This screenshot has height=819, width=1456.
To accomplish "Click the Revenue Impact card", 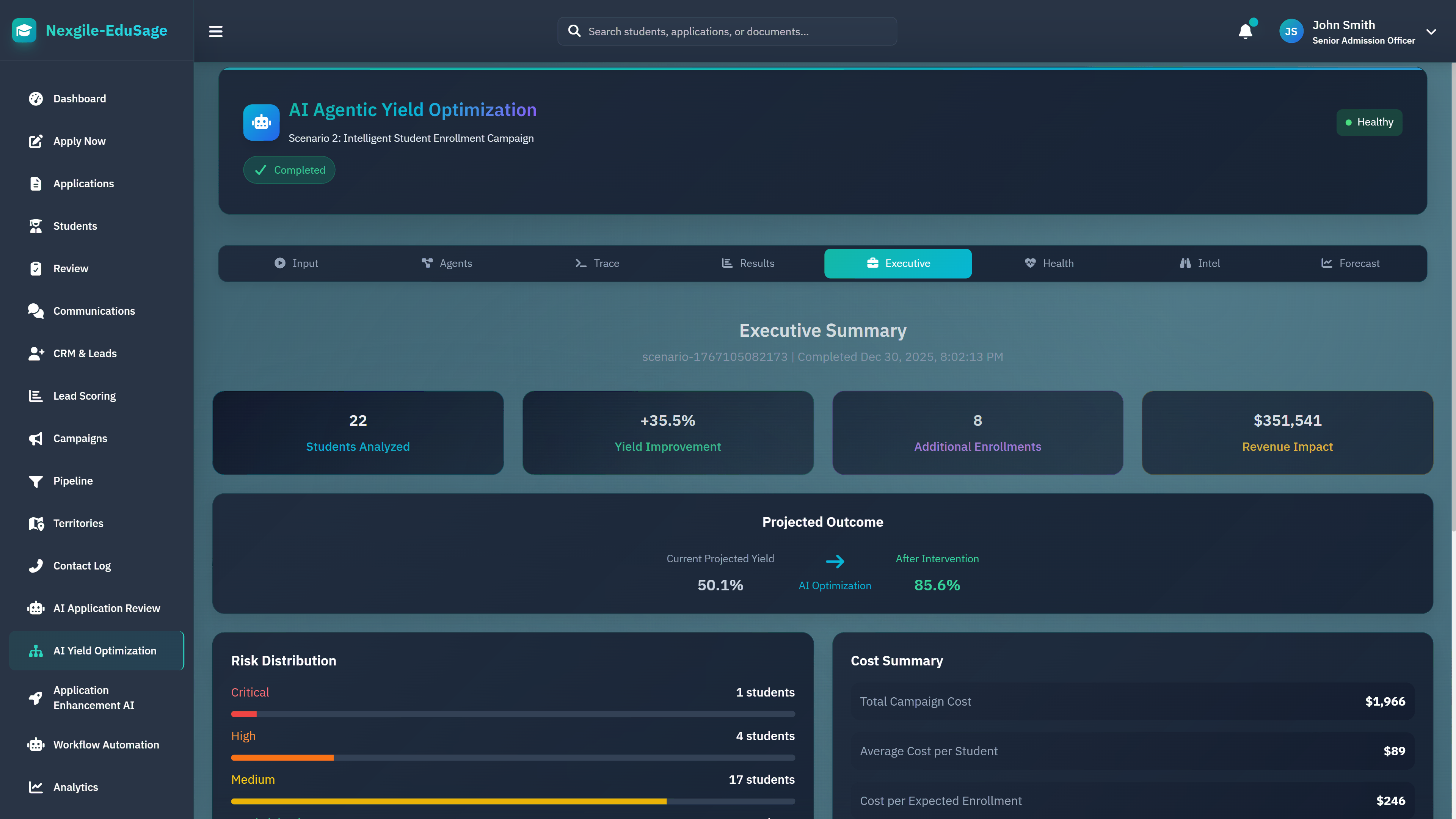I will click(x=1287, y=432).
